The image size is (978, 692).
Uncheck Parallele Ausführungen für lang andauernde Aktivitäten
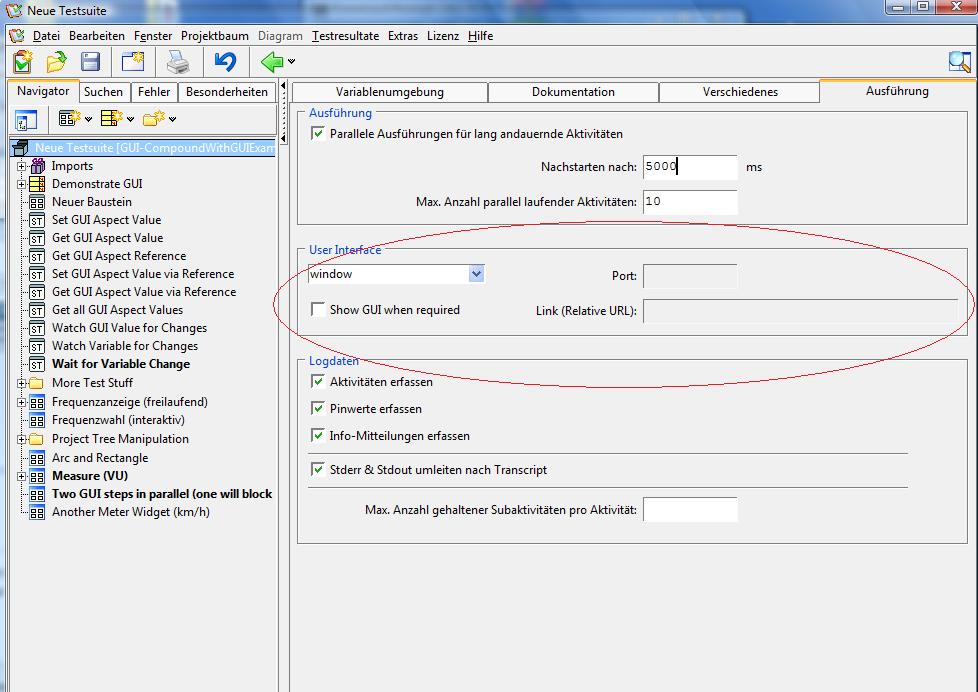click(x=318, y=133)
